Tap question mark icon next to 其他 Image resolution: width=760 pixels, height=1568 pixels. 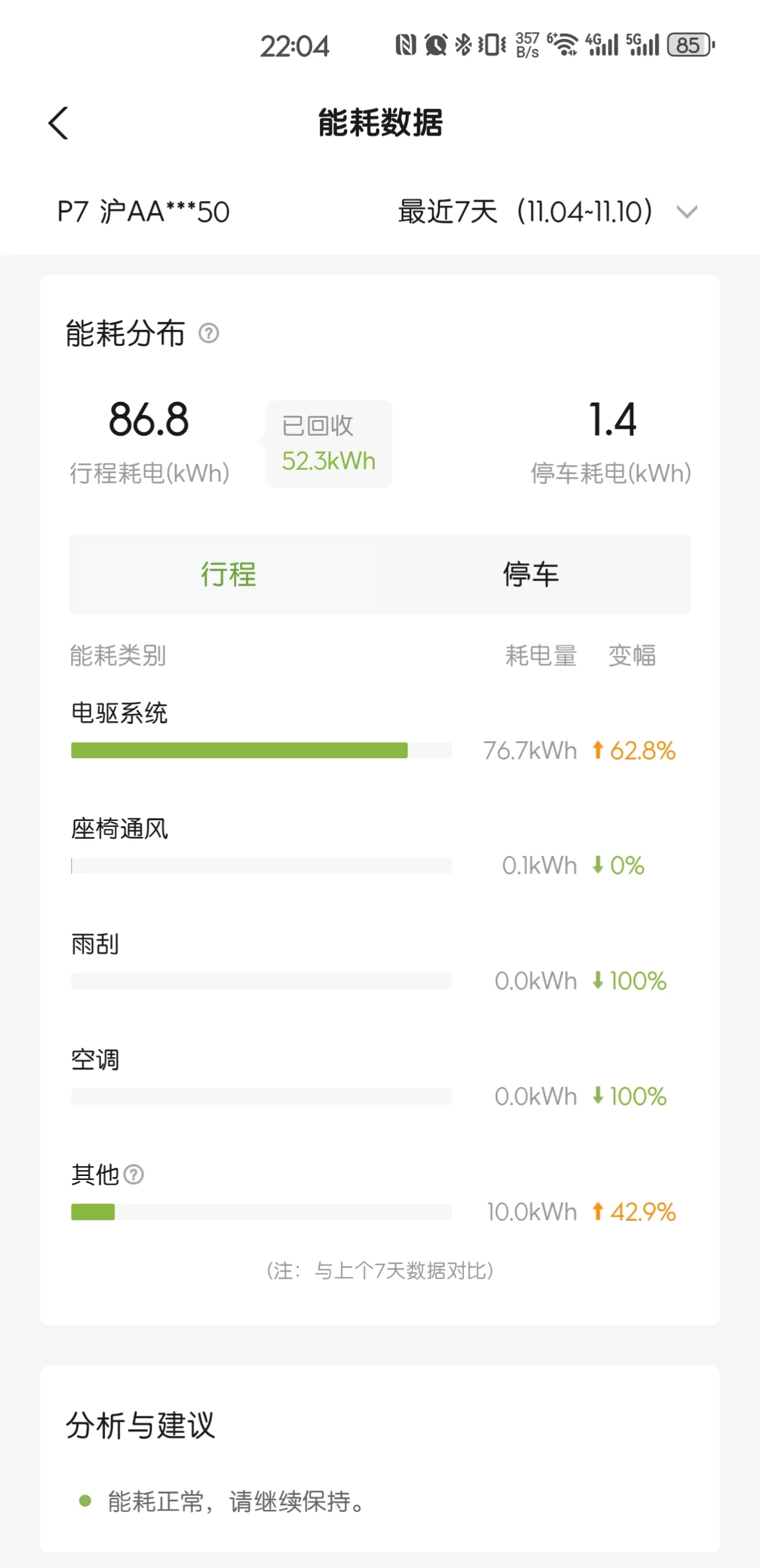133,1175
